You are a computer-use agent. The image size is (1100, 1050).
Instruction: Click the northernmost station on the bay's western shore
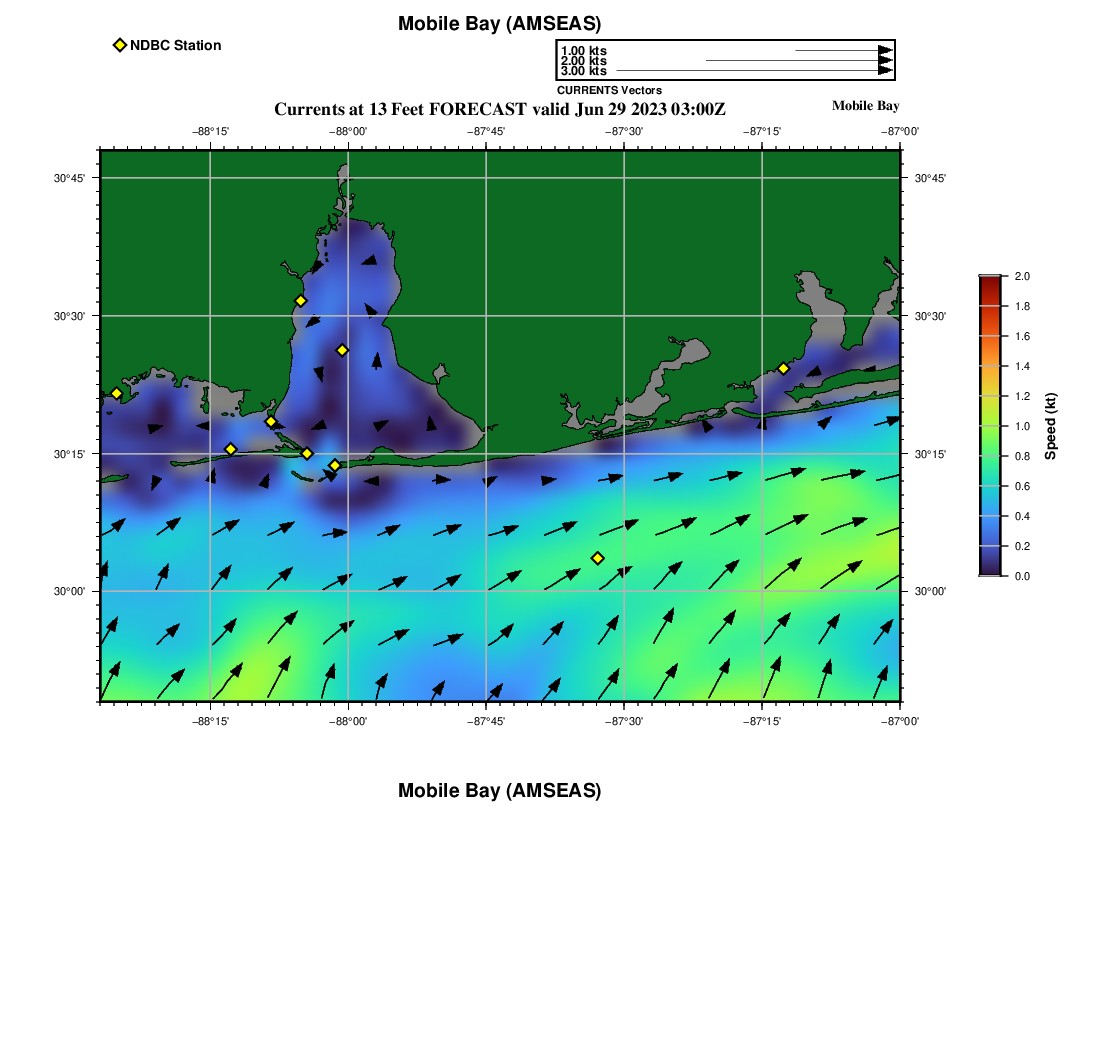(x=300, y=301)
